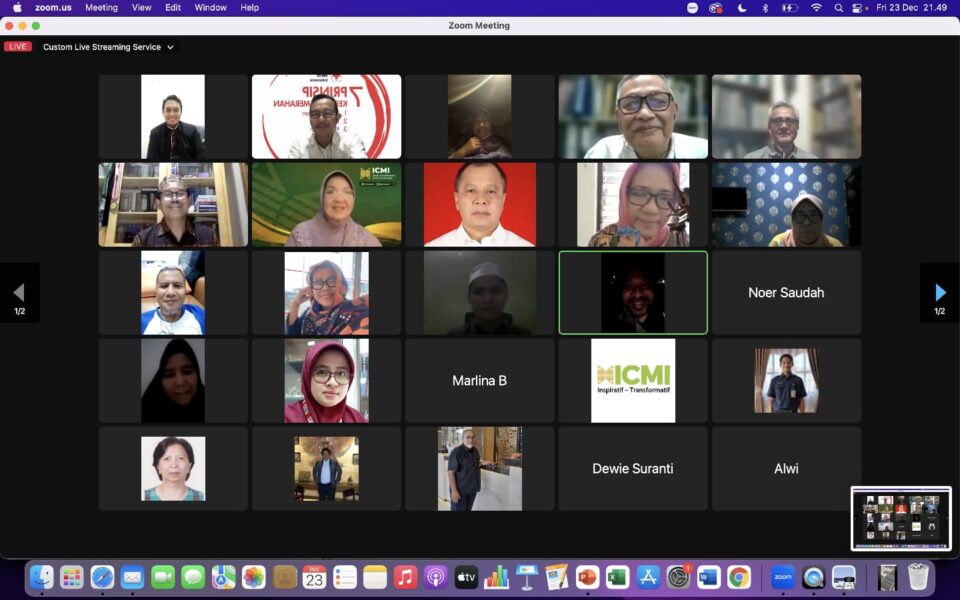Open Zoom app in the dock
This screenshot has height=600, width=960.
(782, 577)
